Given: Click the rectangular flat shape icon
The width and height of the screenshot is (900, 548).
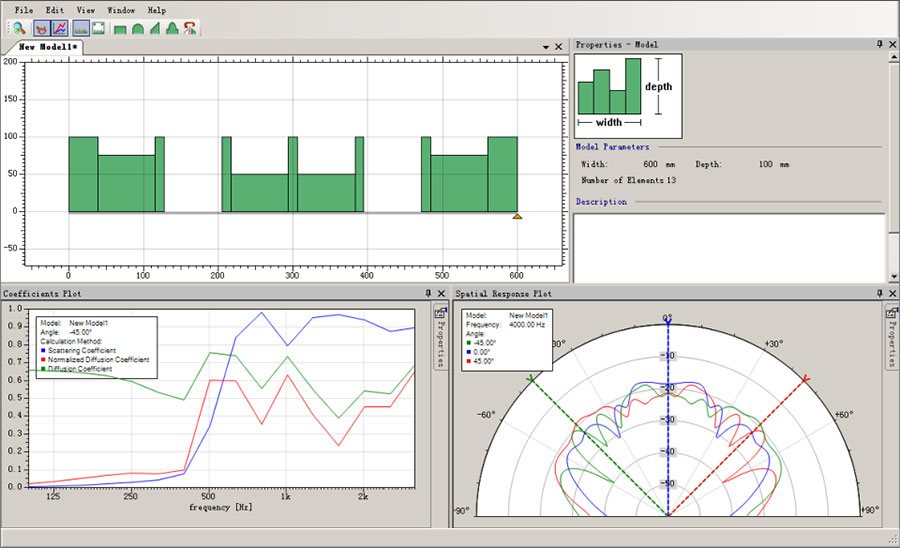Looking at the screenshot, I should pyautogui.click(x=120, y=29).
